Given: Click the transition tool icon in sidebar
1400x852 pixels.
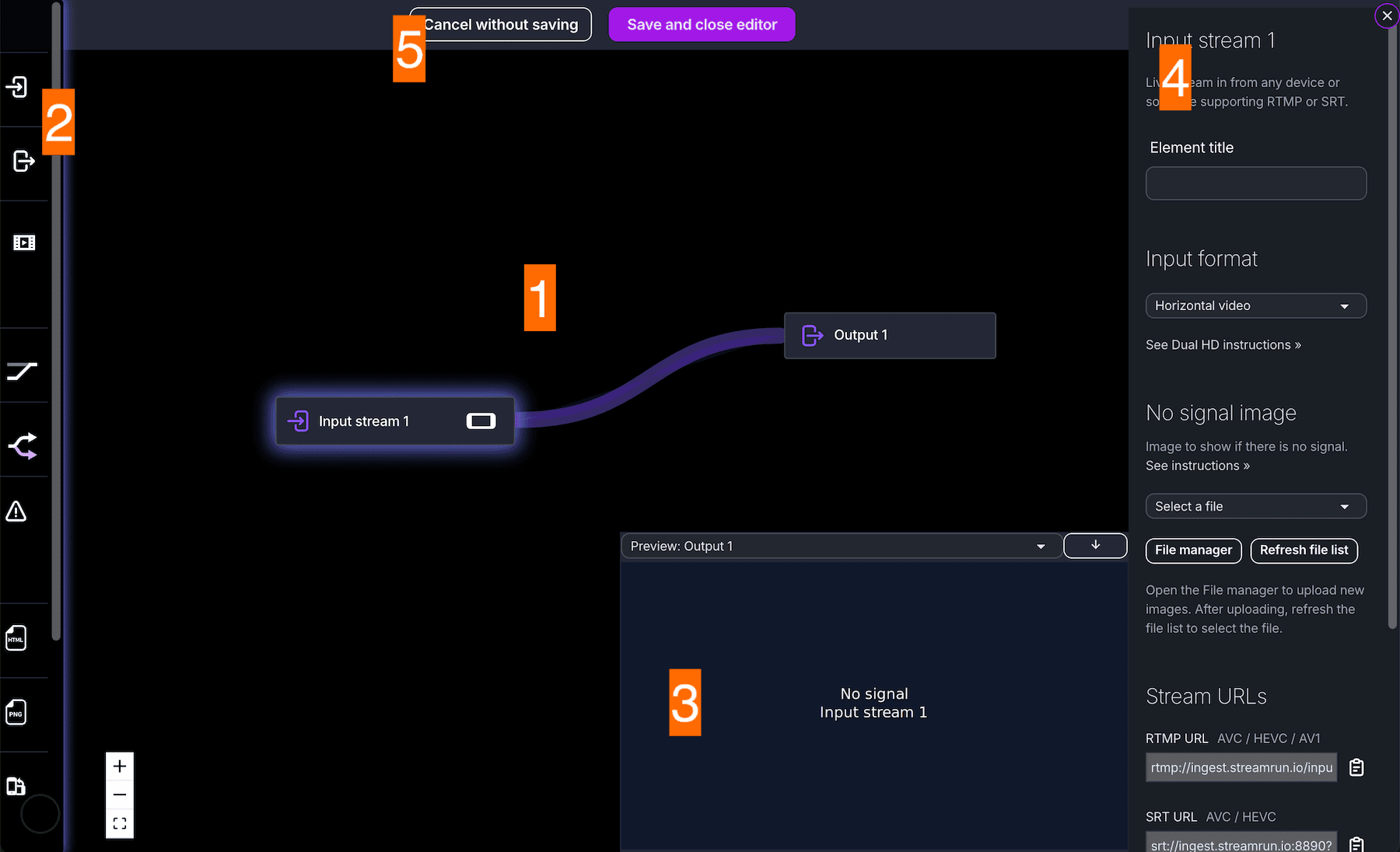Looking at the screenshot, I should coord(22,372).
